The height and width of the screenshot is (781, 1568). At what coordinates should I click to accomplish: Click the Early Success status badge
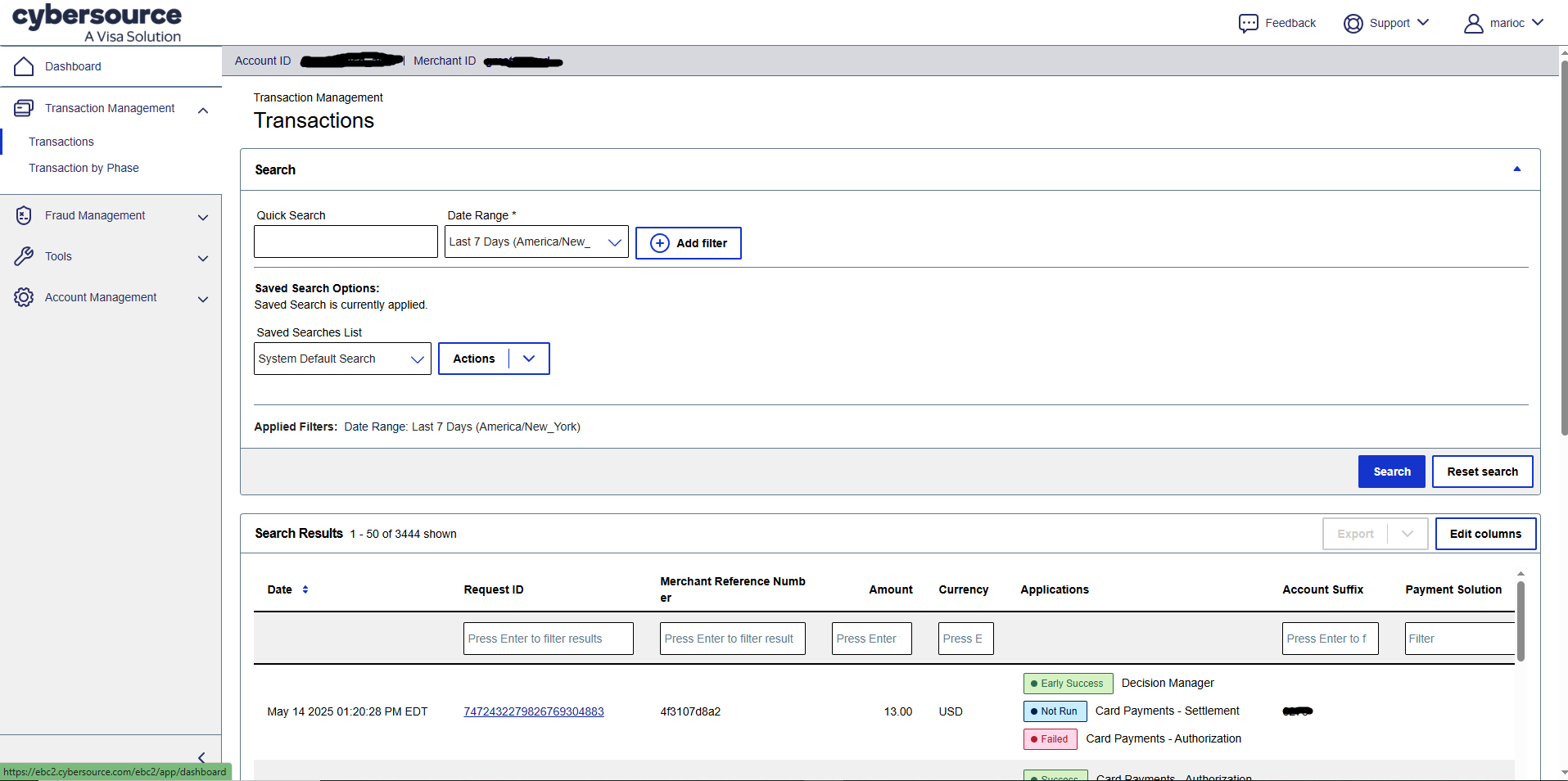pyautogui.click(x=1068, y=683)
